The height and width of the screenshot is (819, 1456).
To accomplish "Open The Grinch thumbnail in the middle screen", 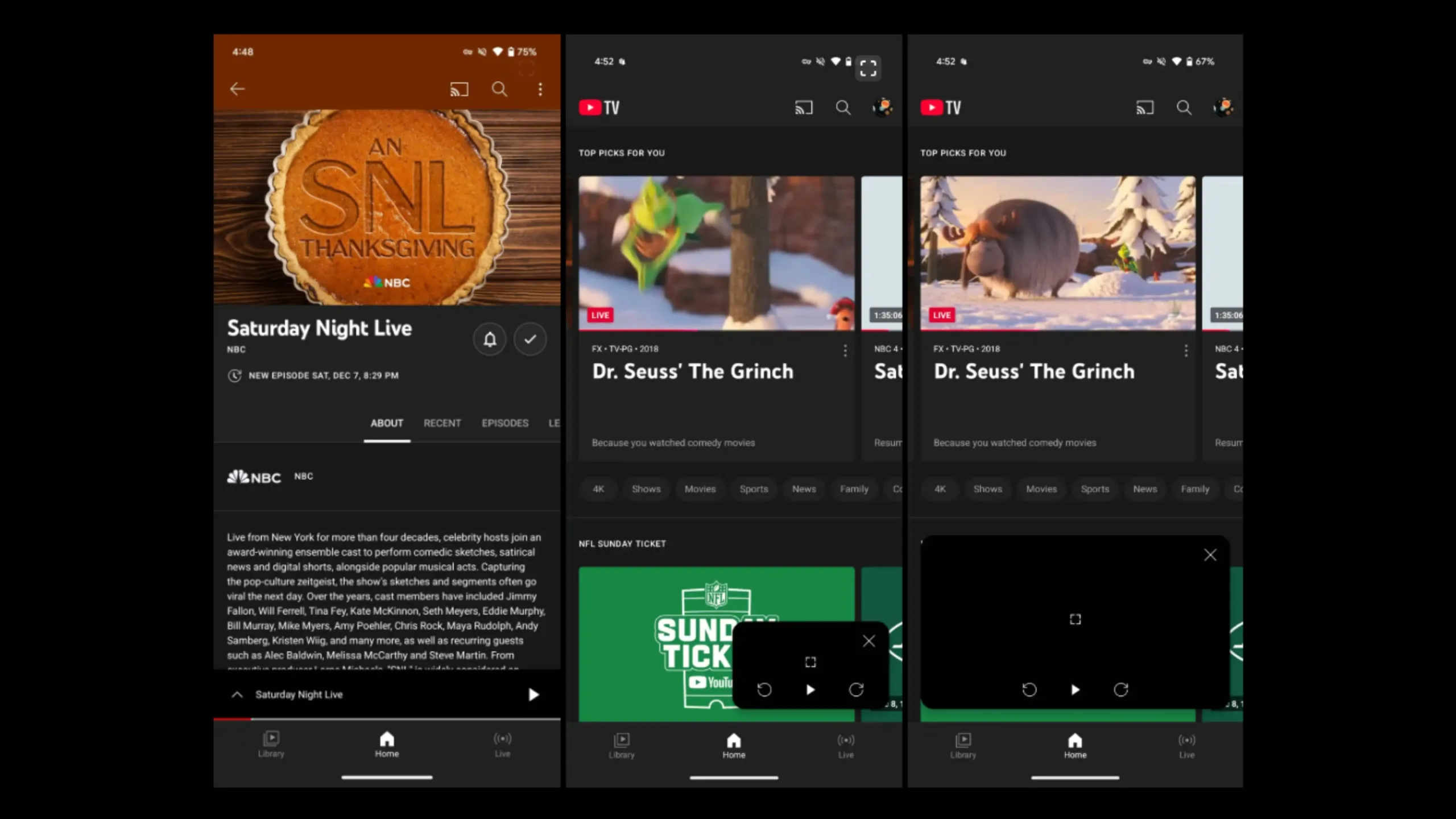I will pos(717,253).
